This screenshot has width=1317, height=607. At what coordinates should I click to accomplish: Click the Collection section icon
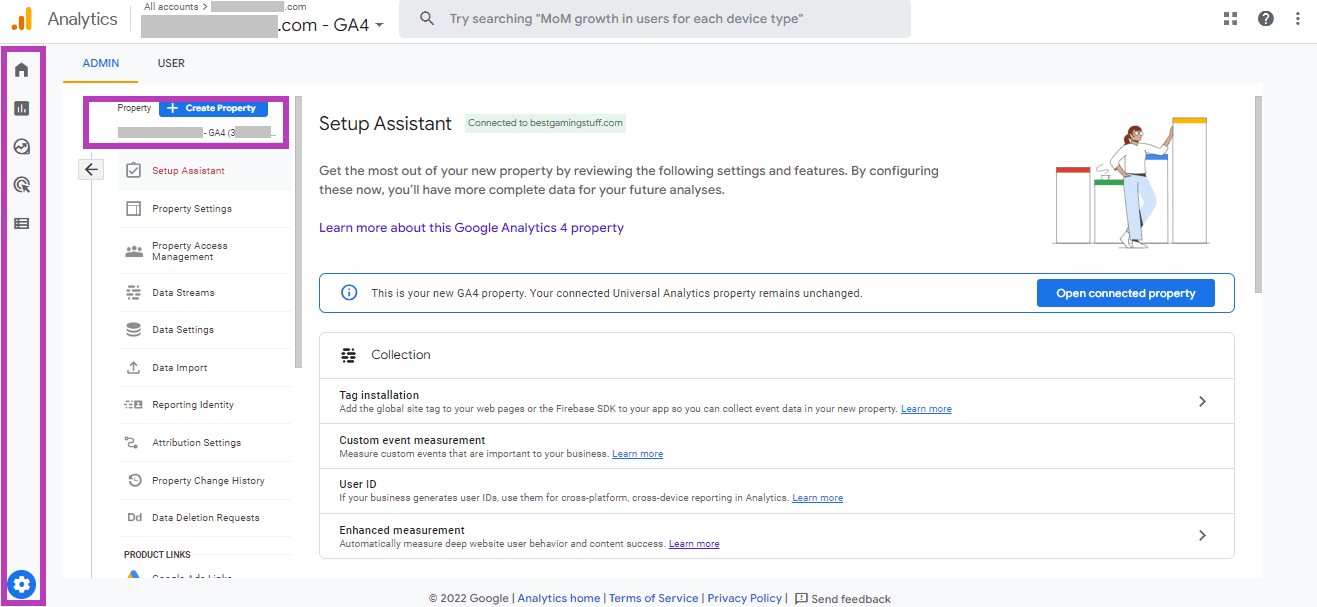(348, 355)
